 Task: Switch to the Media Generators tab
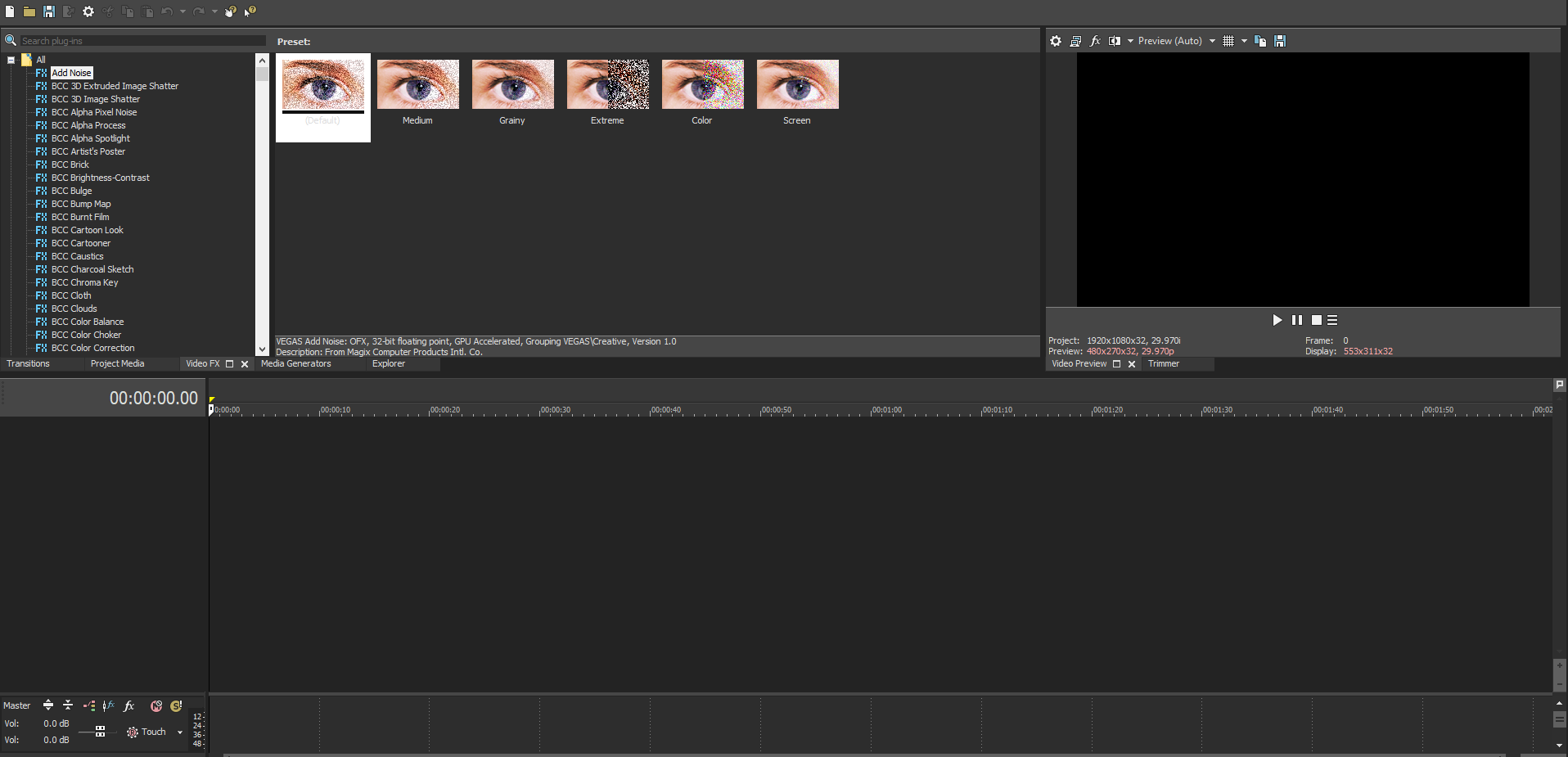pyautogui.click(x=296, y=363)
